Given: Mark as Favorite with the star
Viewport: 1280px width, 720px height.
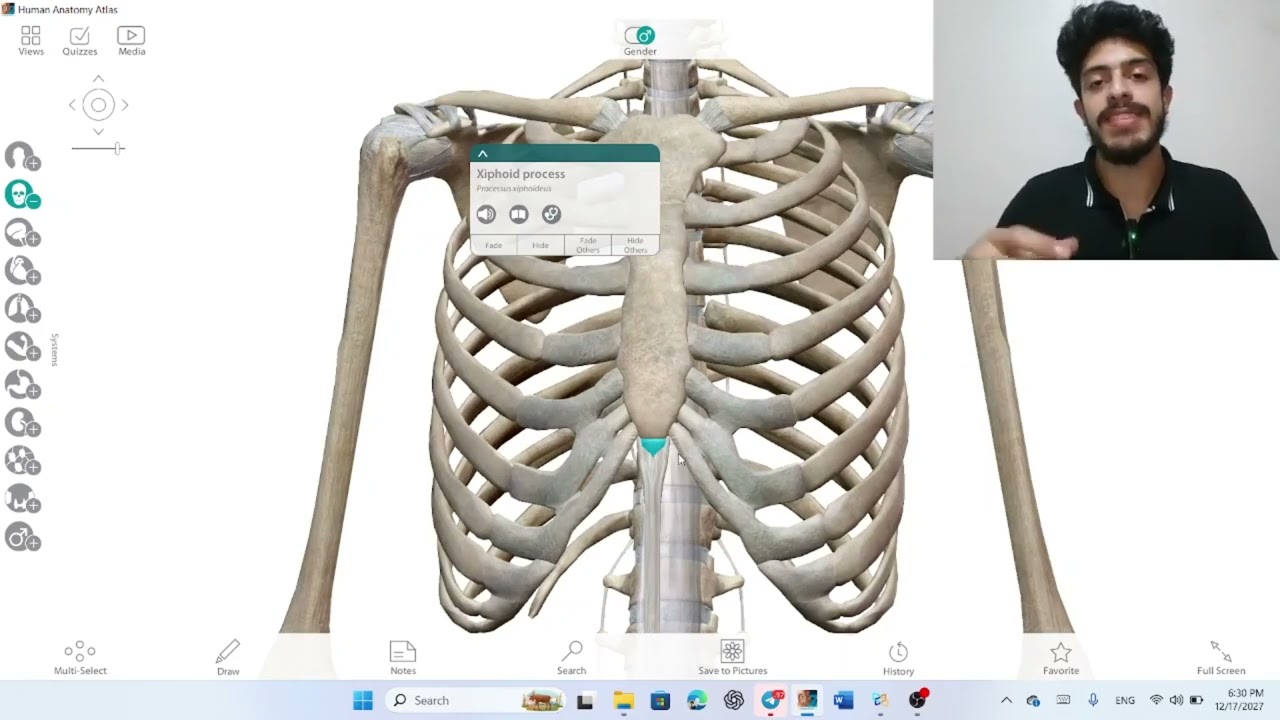Looking at the screenshot, I should [x=1061, y=658].
